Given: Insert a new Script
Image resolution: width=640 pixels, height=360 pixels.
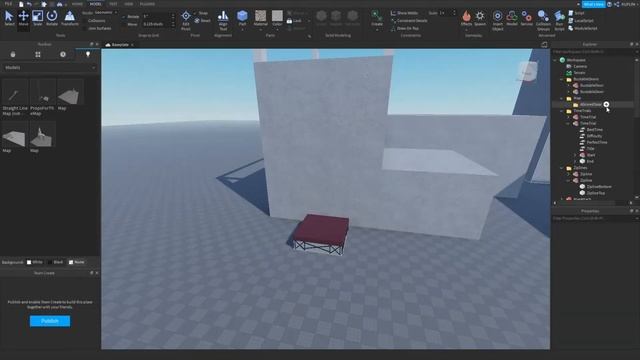Looking at the screenshot, I should [x=576, y=13].
